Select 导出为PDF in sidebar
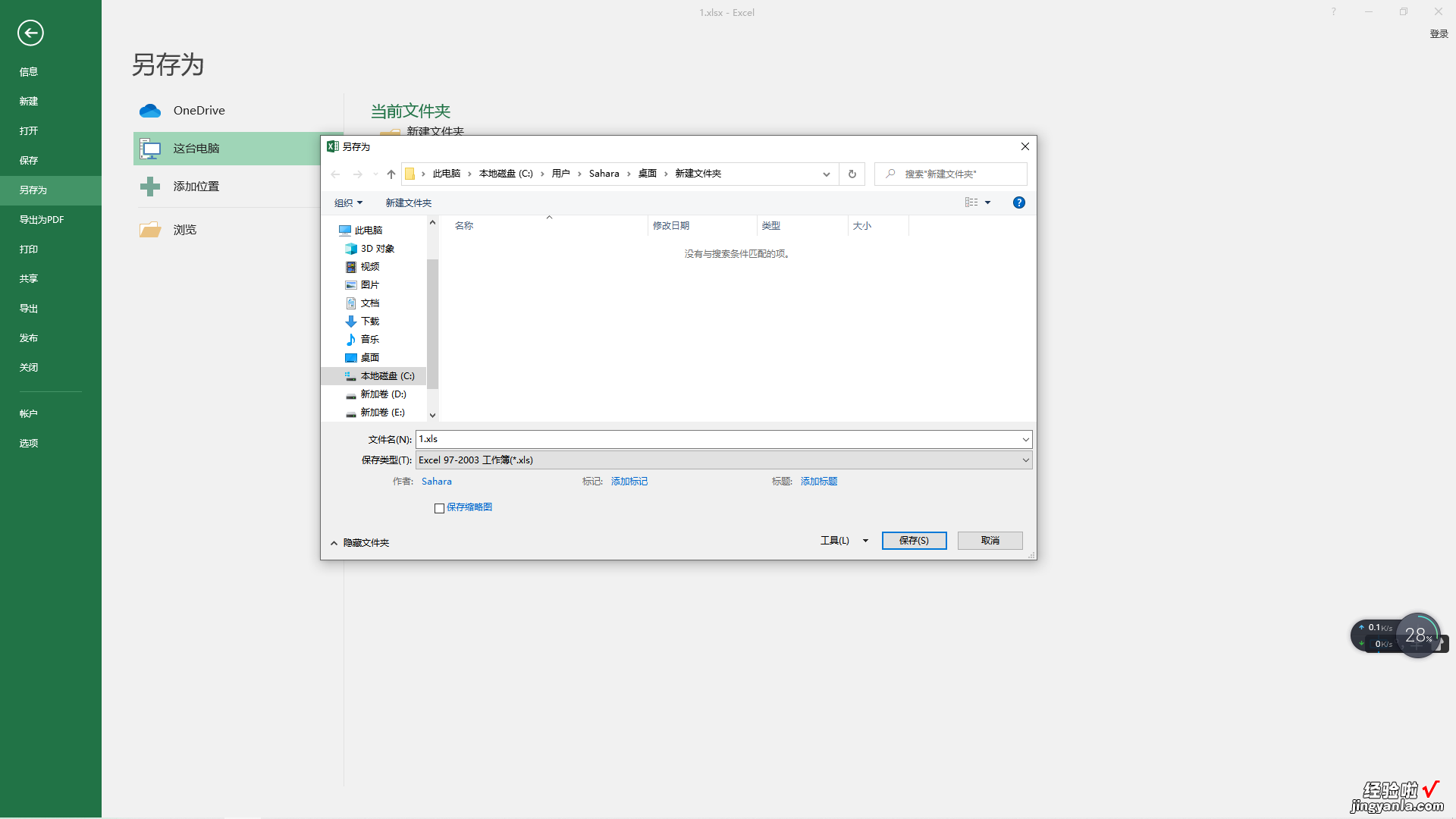Image resolution: width=1456 pixels, height=819 pixels. (42, 220)
